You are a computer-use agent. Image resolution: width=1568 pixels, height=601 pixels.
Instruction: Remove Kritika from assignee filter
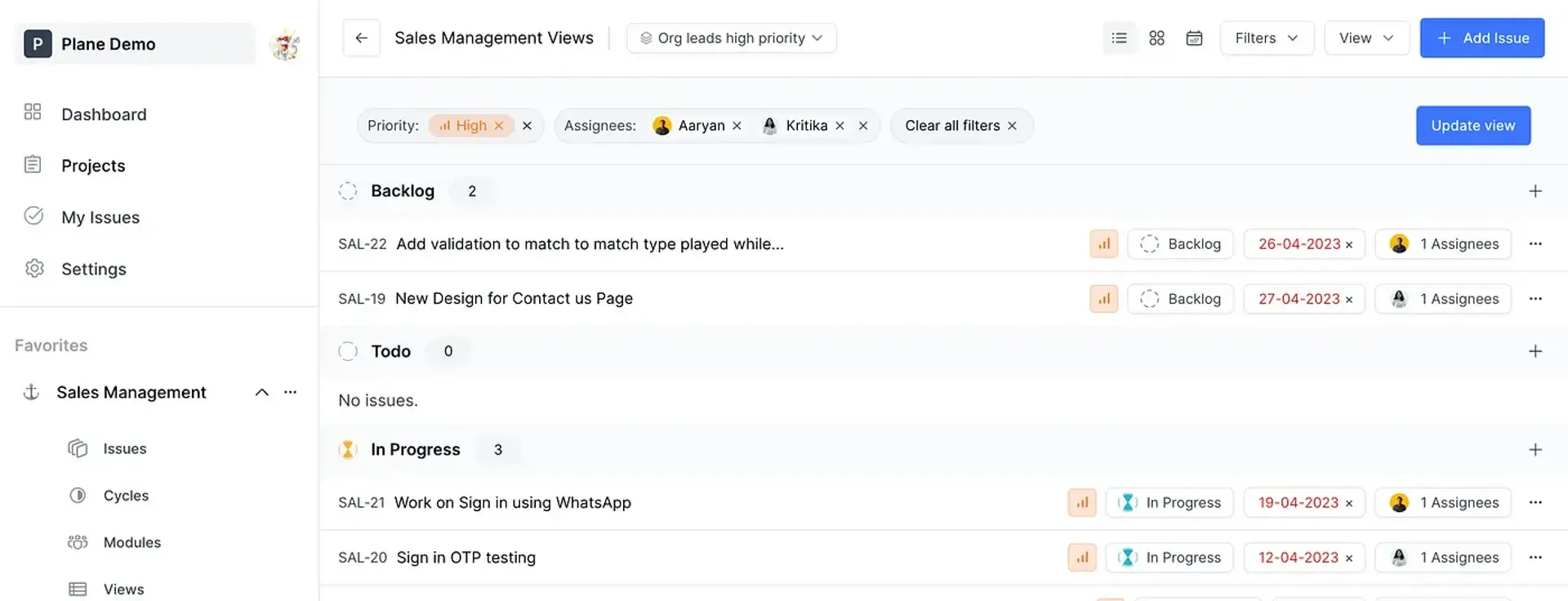840,126
